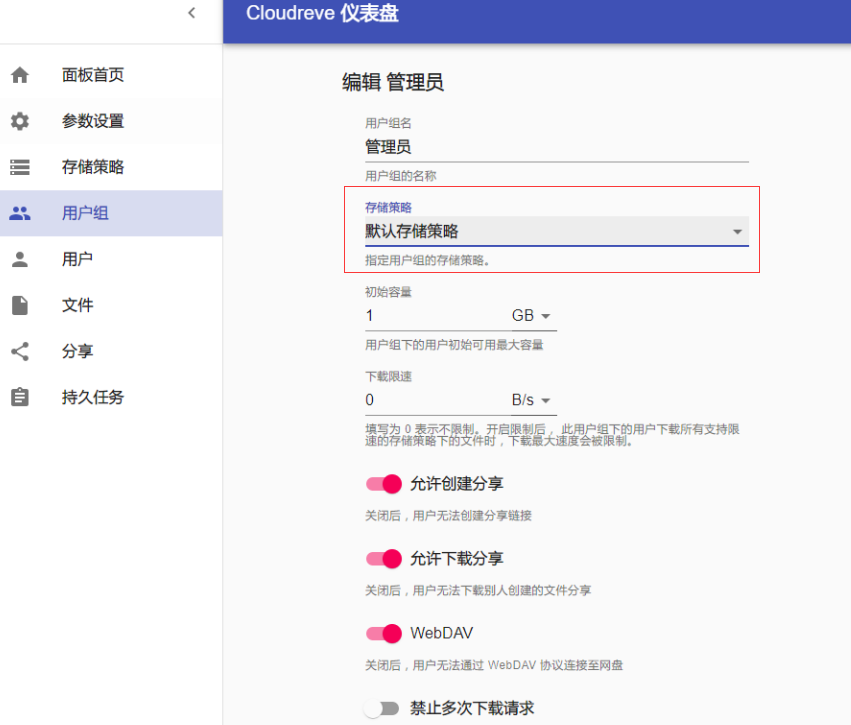Open the 存储策略 dropdown
851x725 pixels.
click(x=556, y=231)
